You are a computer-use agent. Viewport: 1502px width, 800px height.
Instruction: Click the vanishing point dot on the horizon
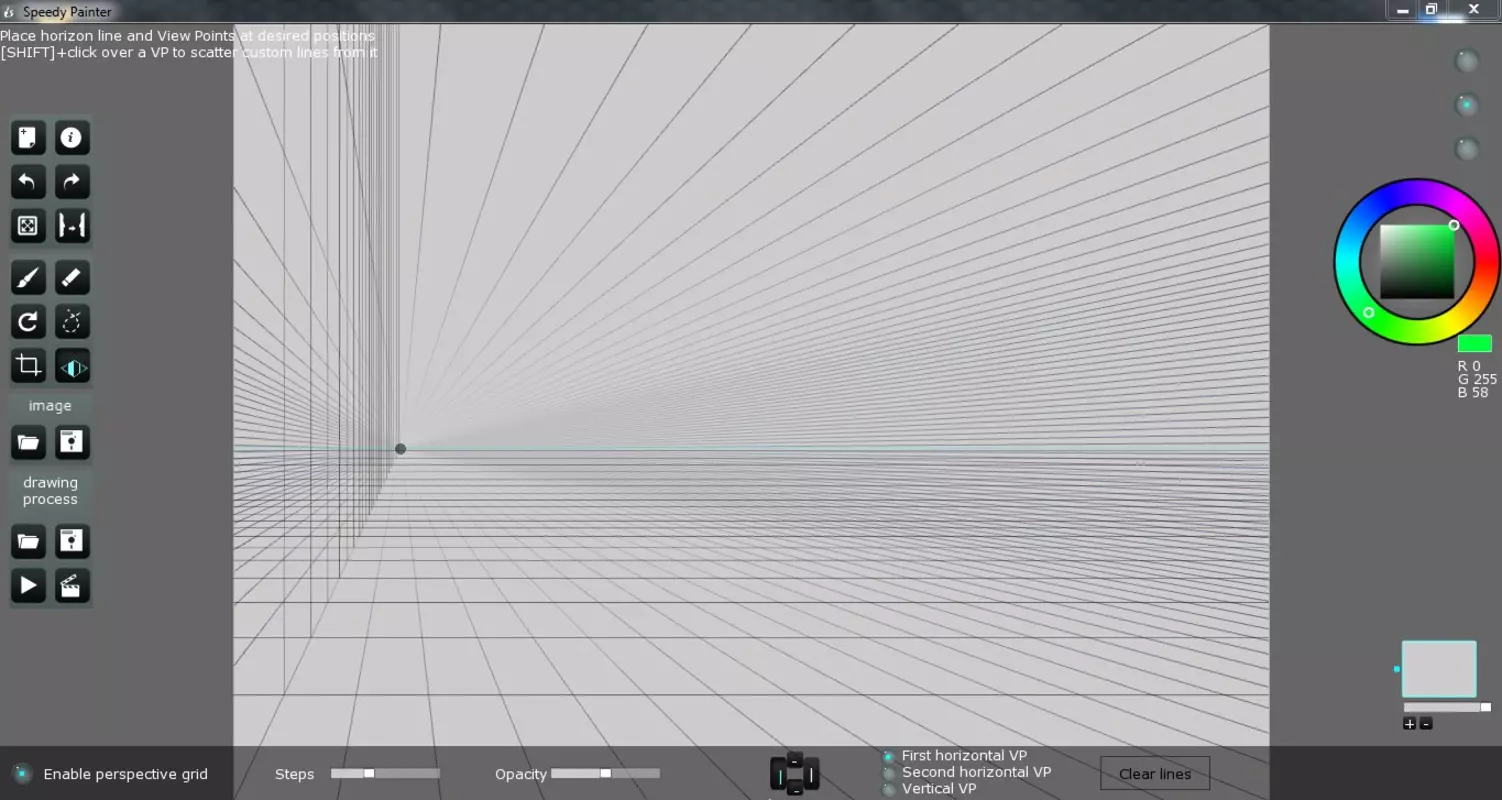[400, 449]
